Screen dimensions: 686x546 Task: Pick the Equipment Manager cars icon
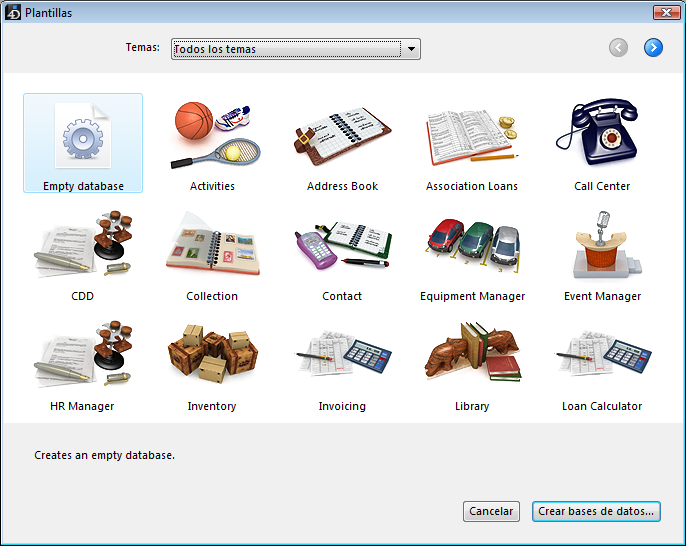click(472, 246)
